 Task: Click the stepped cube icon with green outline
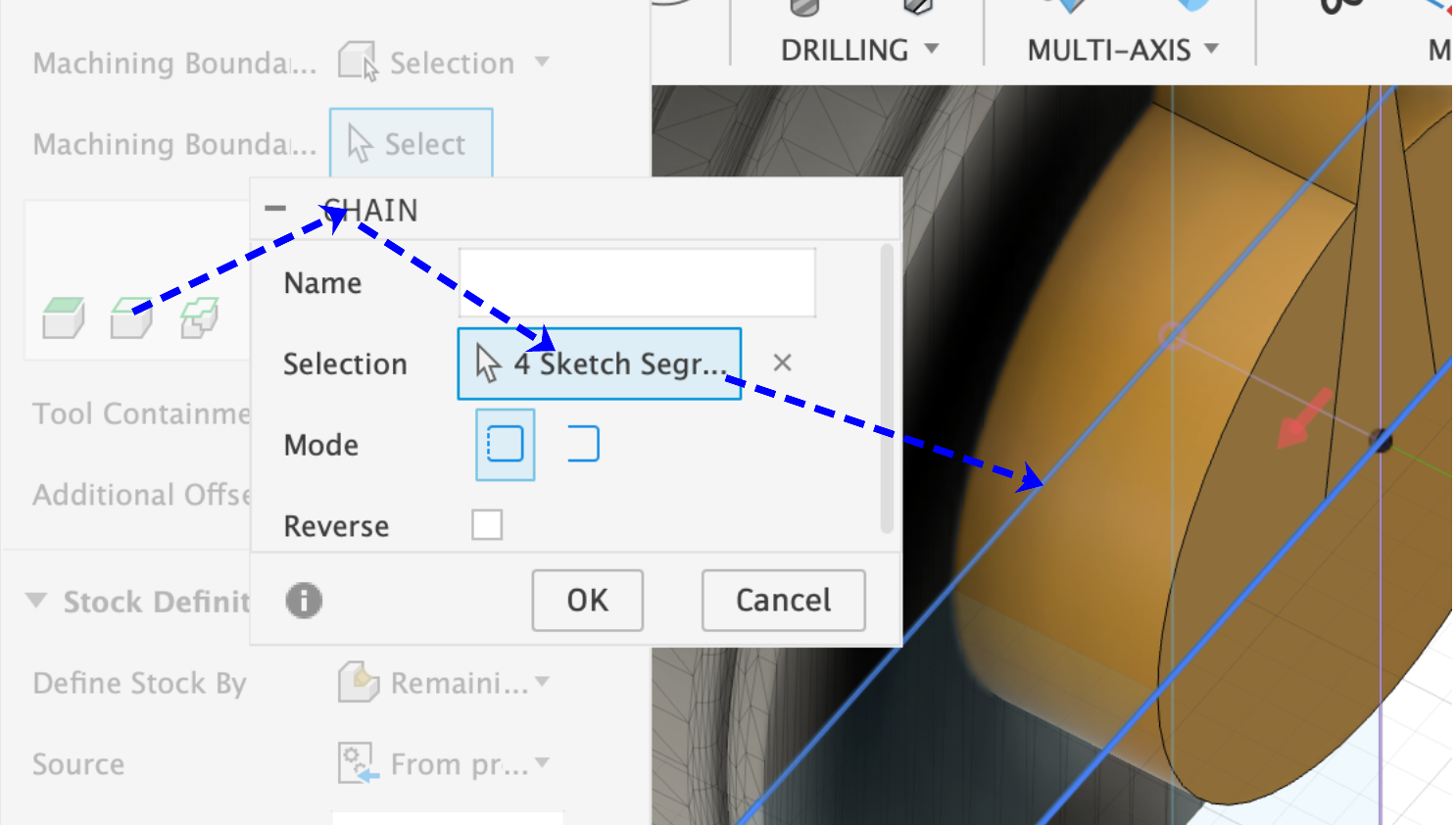199,317
